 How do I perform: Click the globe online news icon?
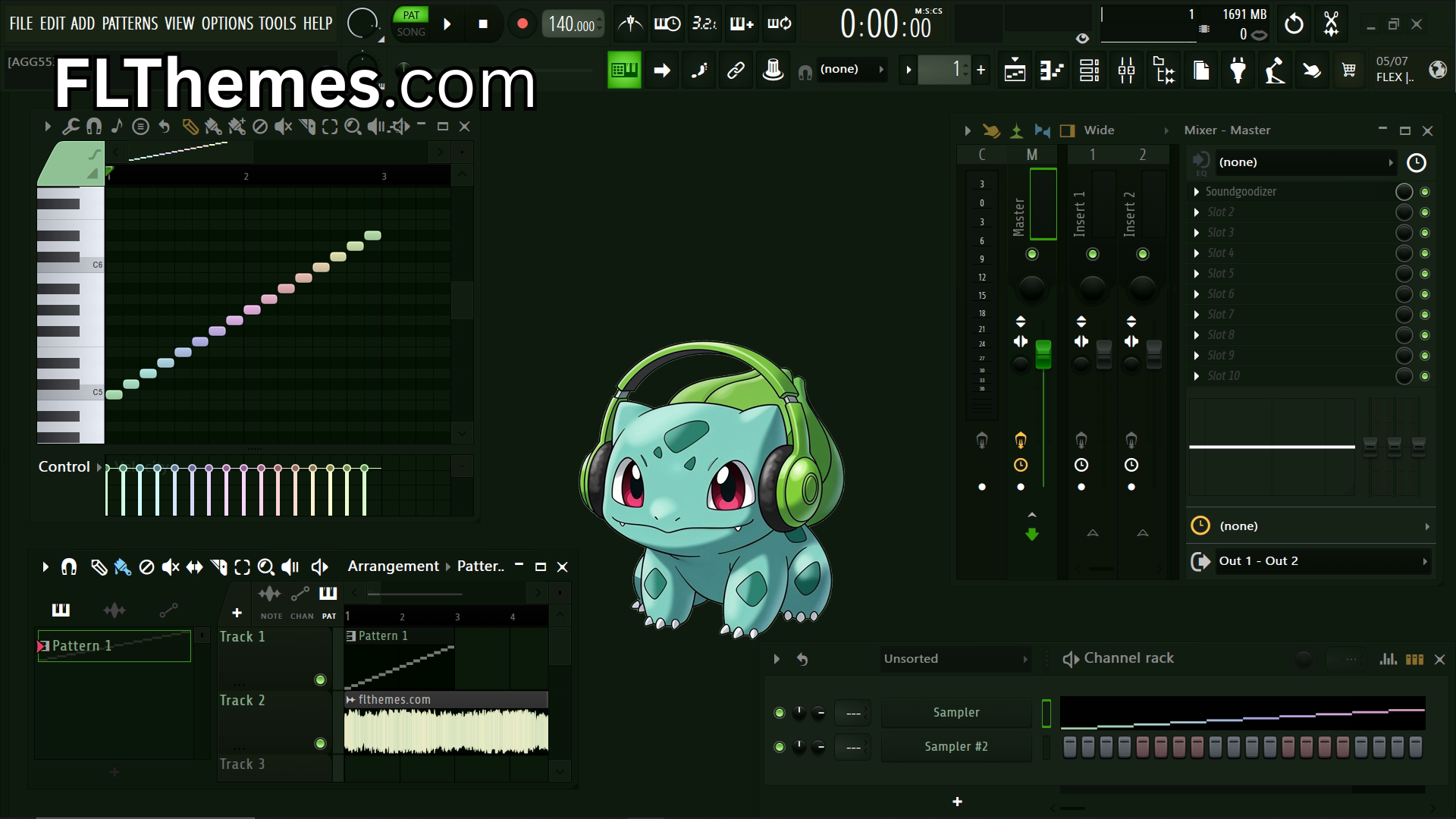pyautogui.click(x=1437, y=70)
